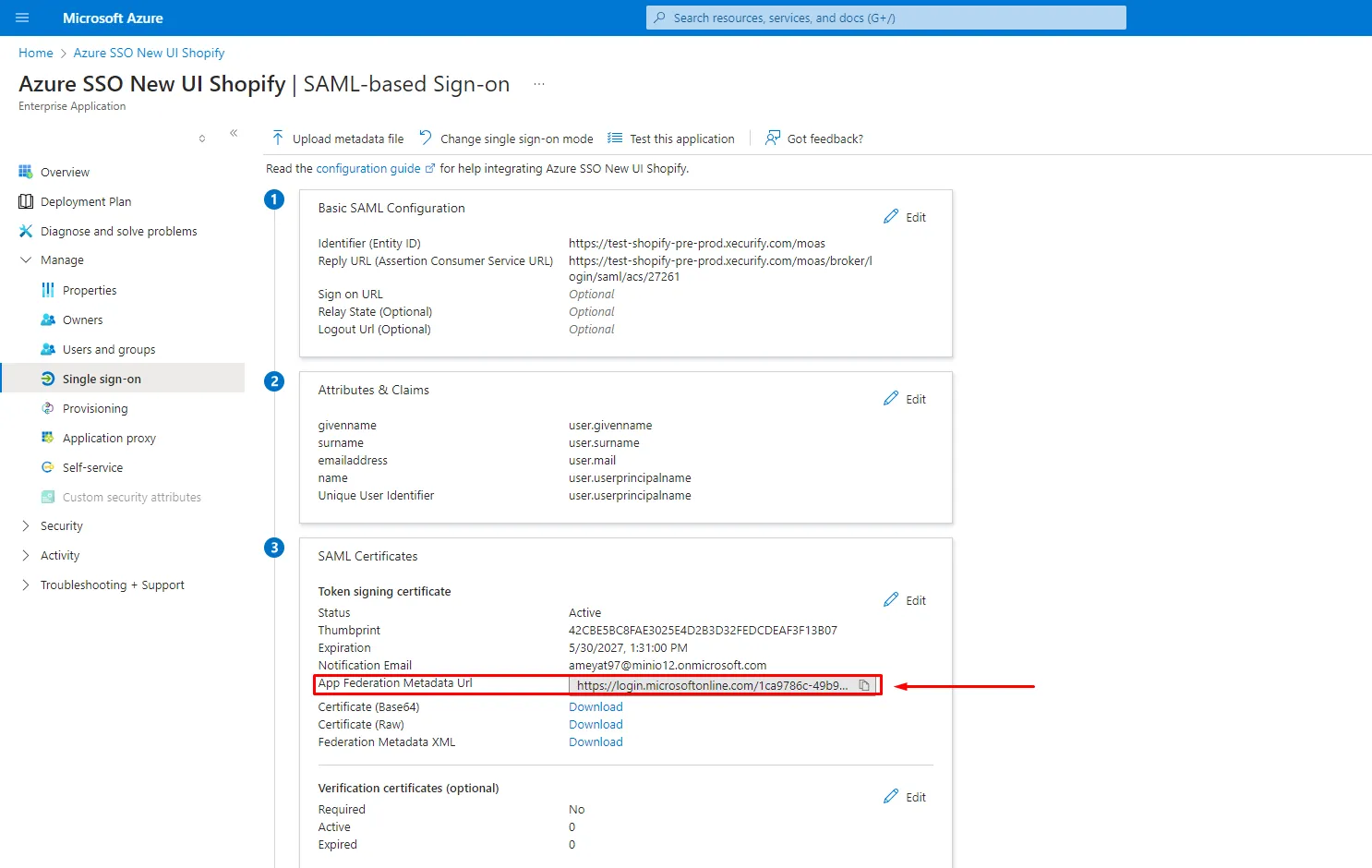1372x868 pixels.
Task: Click the search magnifier icon
Action: click(659, 18)
